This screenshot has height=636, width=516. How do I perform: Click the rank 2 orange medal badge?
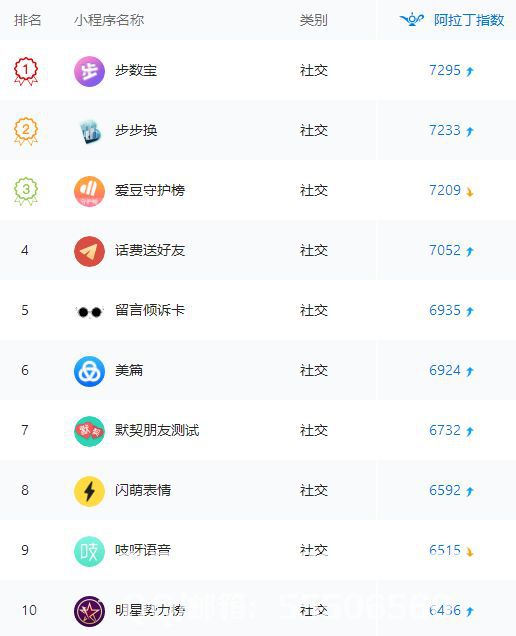(x=26, y=131)
